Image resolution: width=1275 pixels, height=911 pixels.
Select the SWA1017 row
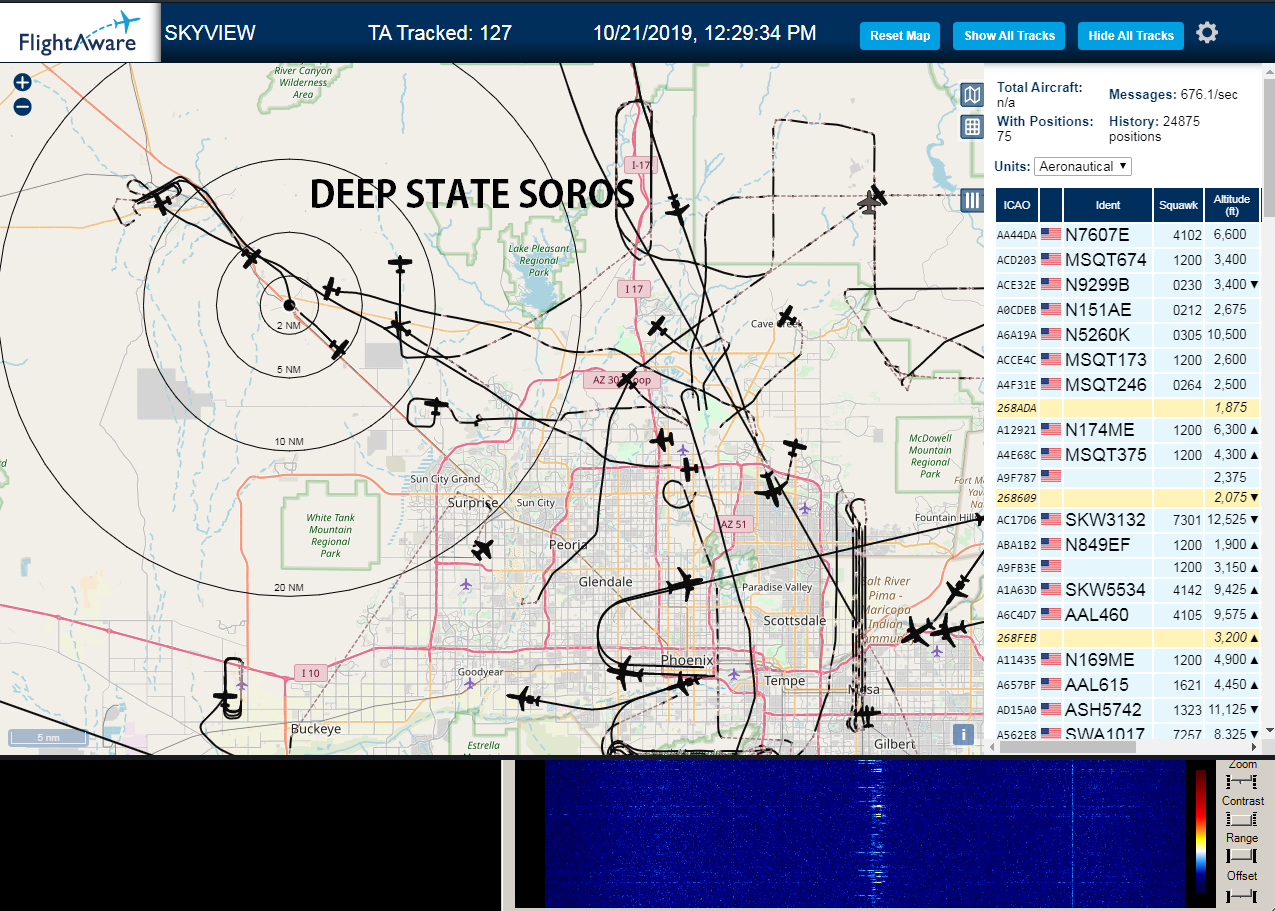pos(1128,732)
